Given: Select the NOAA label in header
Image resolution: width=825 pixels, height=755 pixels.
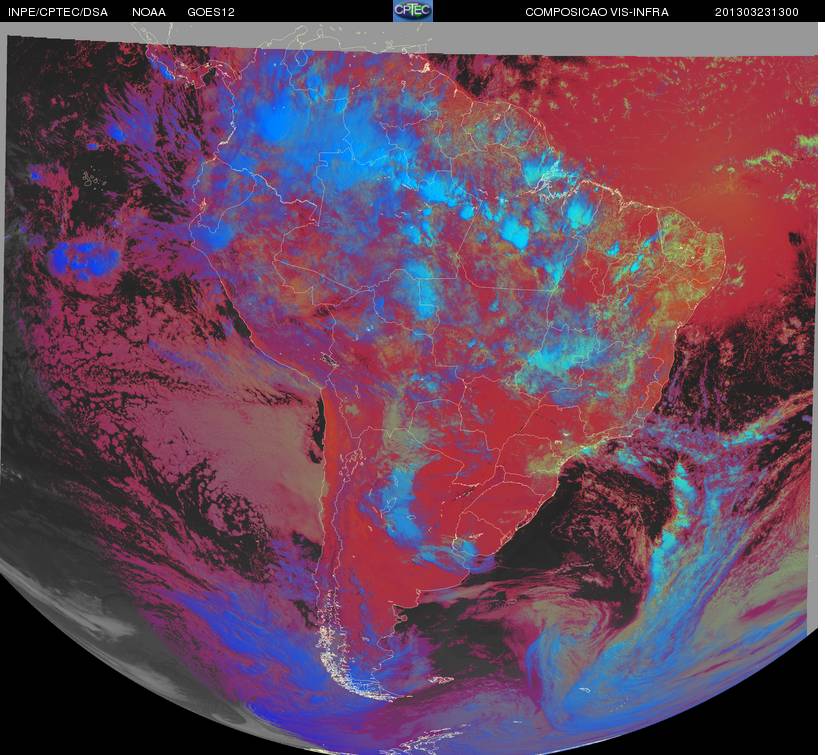Looking at the screenshot, I should [149, 12].
